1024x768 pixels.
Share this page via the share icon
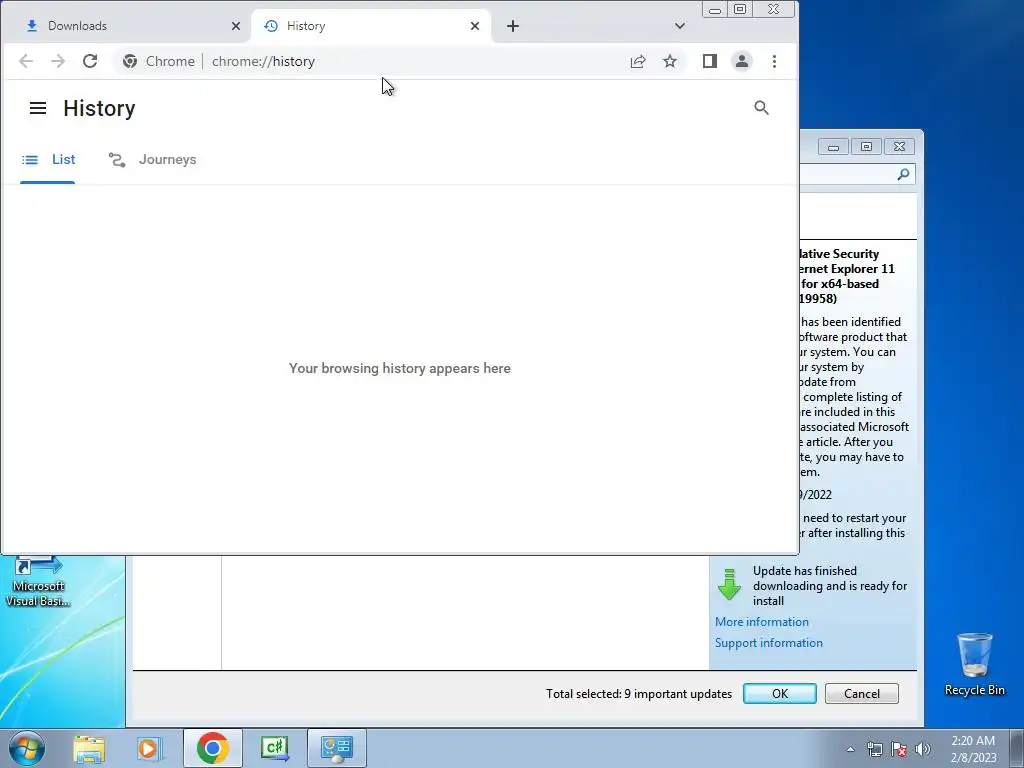pos(637,61)
